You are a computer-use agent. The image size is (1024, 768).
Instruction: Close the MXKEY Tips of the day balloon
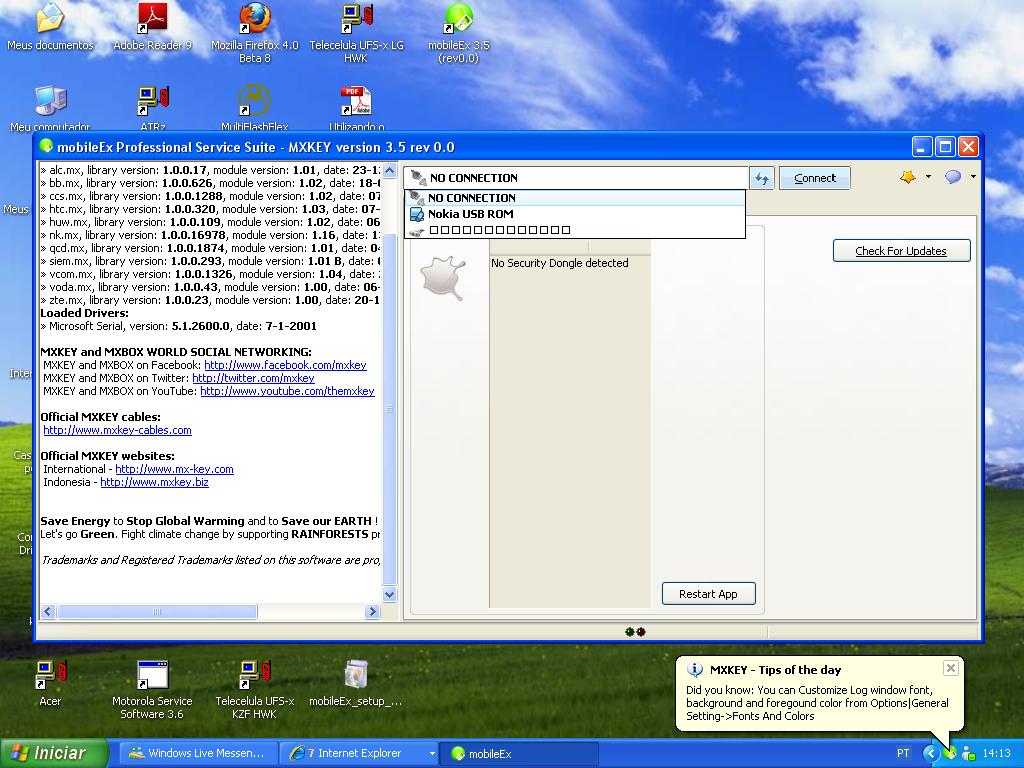[x=951, y=668]
